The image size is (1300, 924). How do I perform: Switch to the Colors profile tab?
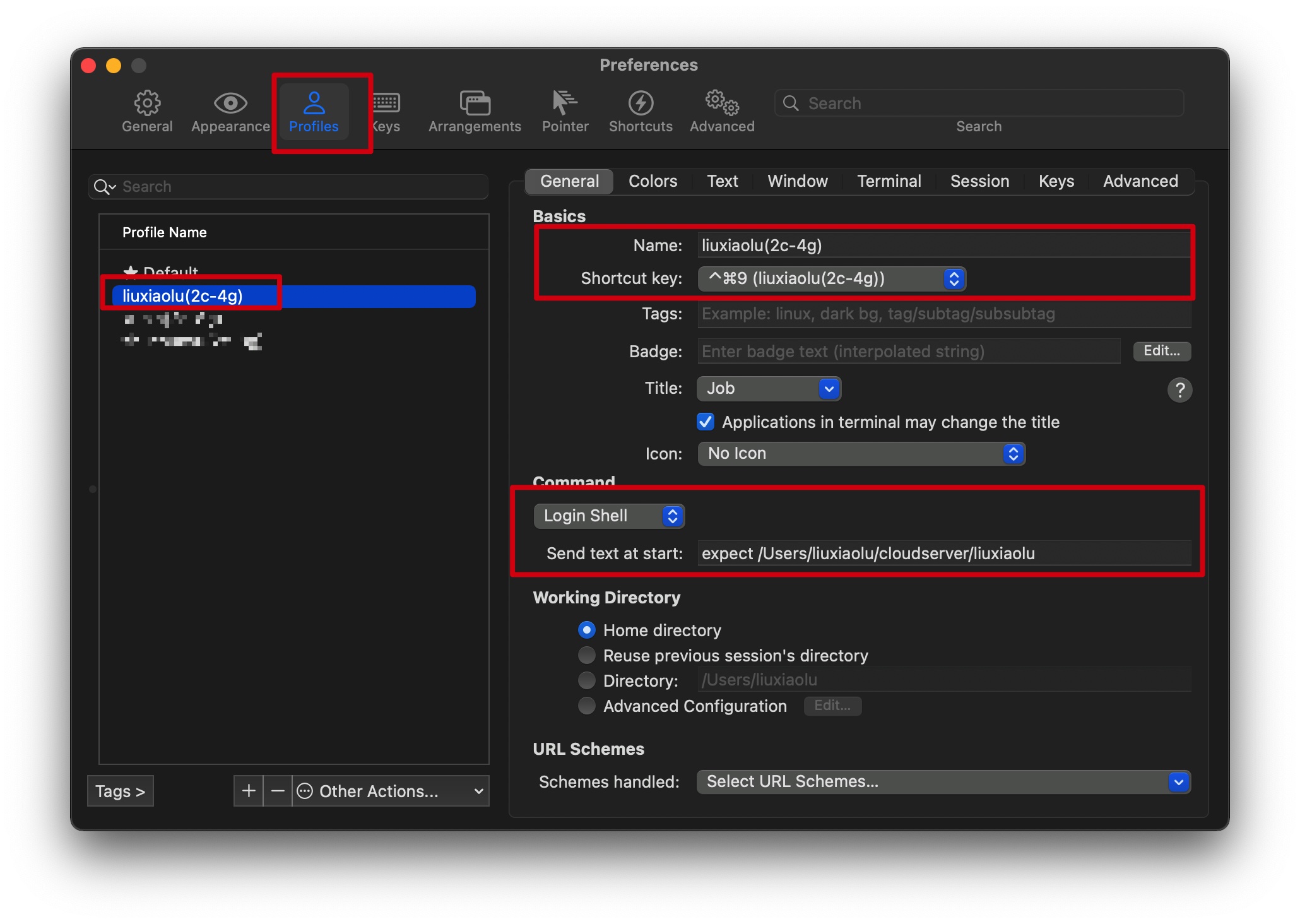[x=653, y=181]
